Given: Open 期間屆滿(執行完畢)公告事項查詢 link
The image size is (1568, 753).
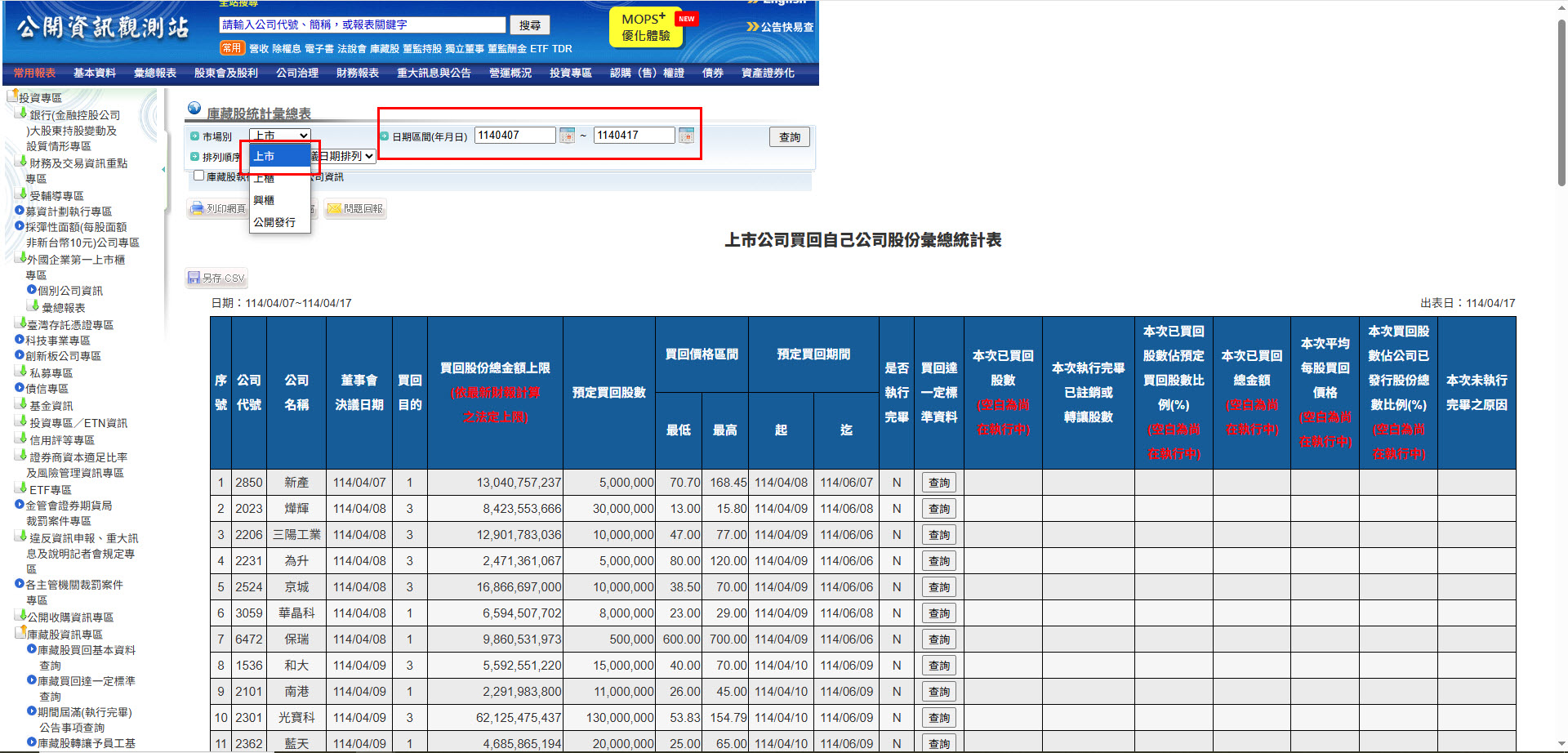Looking at the screenshot, I should coord(85,720).
